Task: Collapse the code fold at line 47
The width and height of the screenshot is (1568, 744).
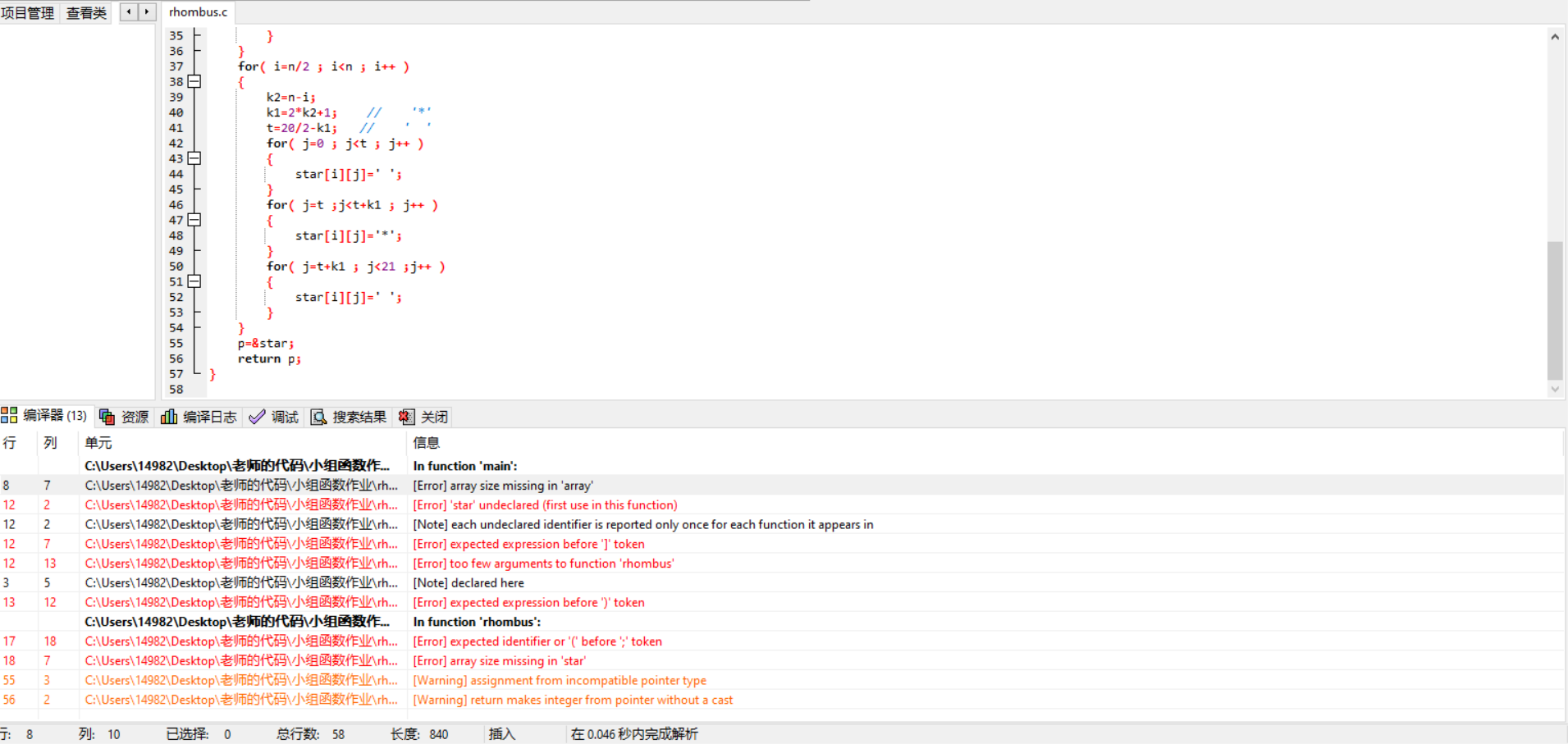Action: click(194, 220)
